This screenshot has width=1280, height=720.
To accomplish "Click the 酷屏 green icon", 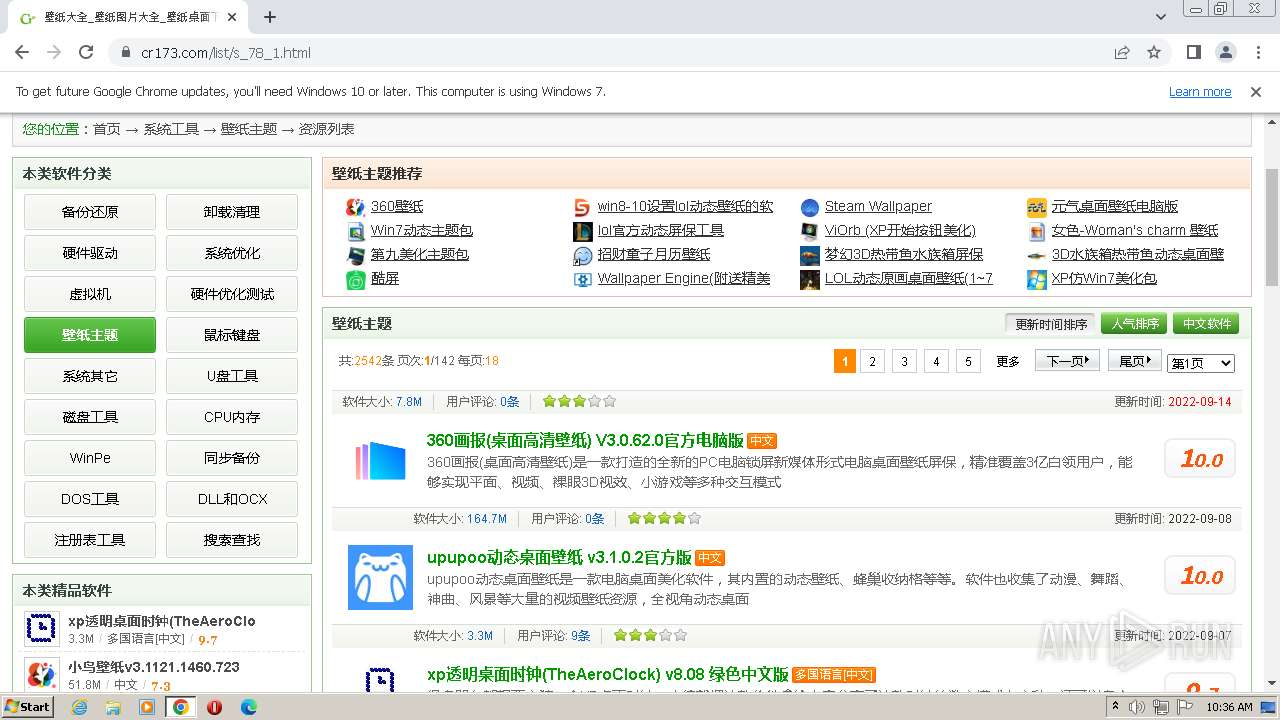I will (x=355, y=279).
